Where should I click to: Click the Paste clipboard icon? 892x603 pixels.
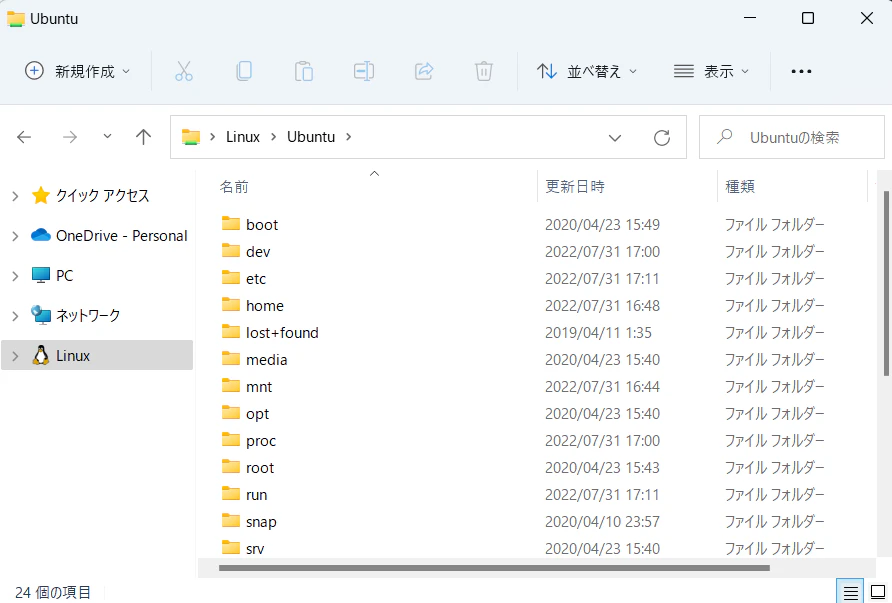(304, 71)
